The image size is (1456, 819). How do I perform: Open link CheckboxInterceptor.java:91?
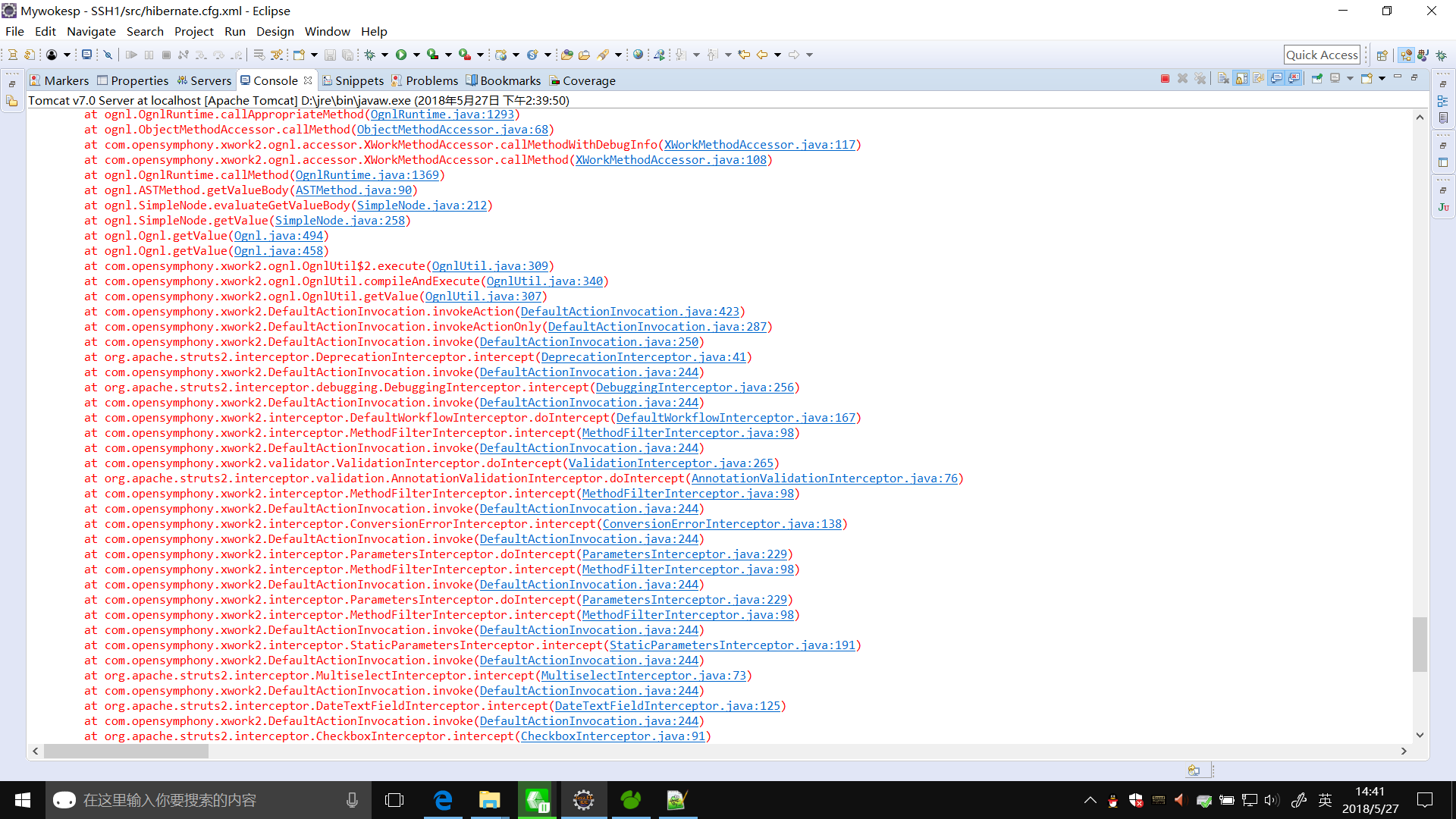click(613, 736)
